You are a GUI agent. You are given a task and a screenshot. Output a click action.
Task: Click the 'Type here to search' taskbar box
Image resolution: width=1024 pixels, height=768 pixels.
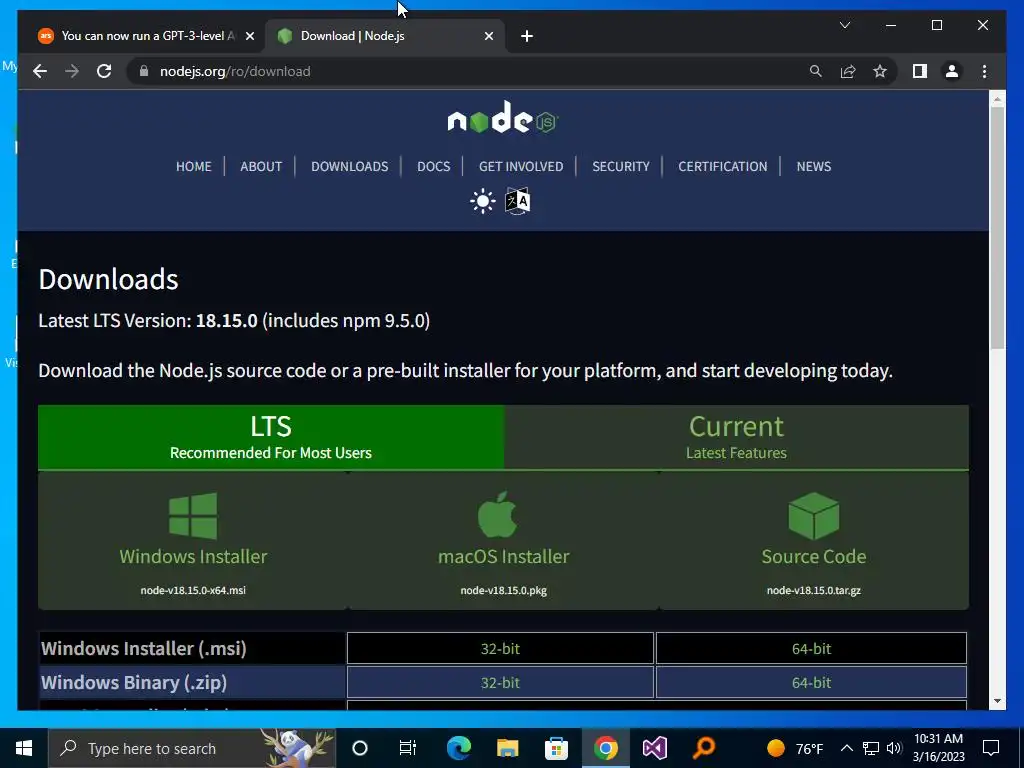[192, 748]
